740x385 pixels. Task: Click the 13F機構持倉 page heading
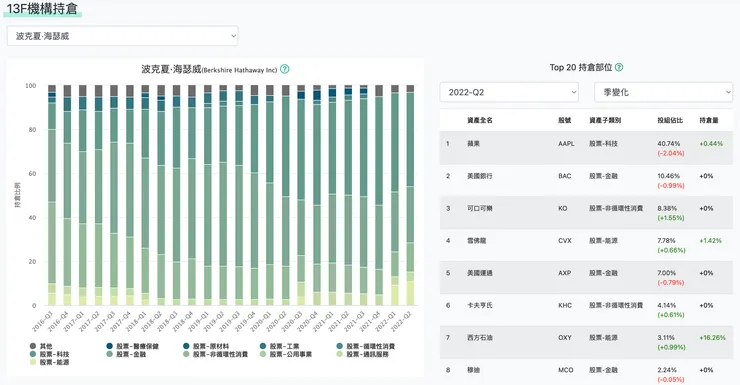(42, 8)
